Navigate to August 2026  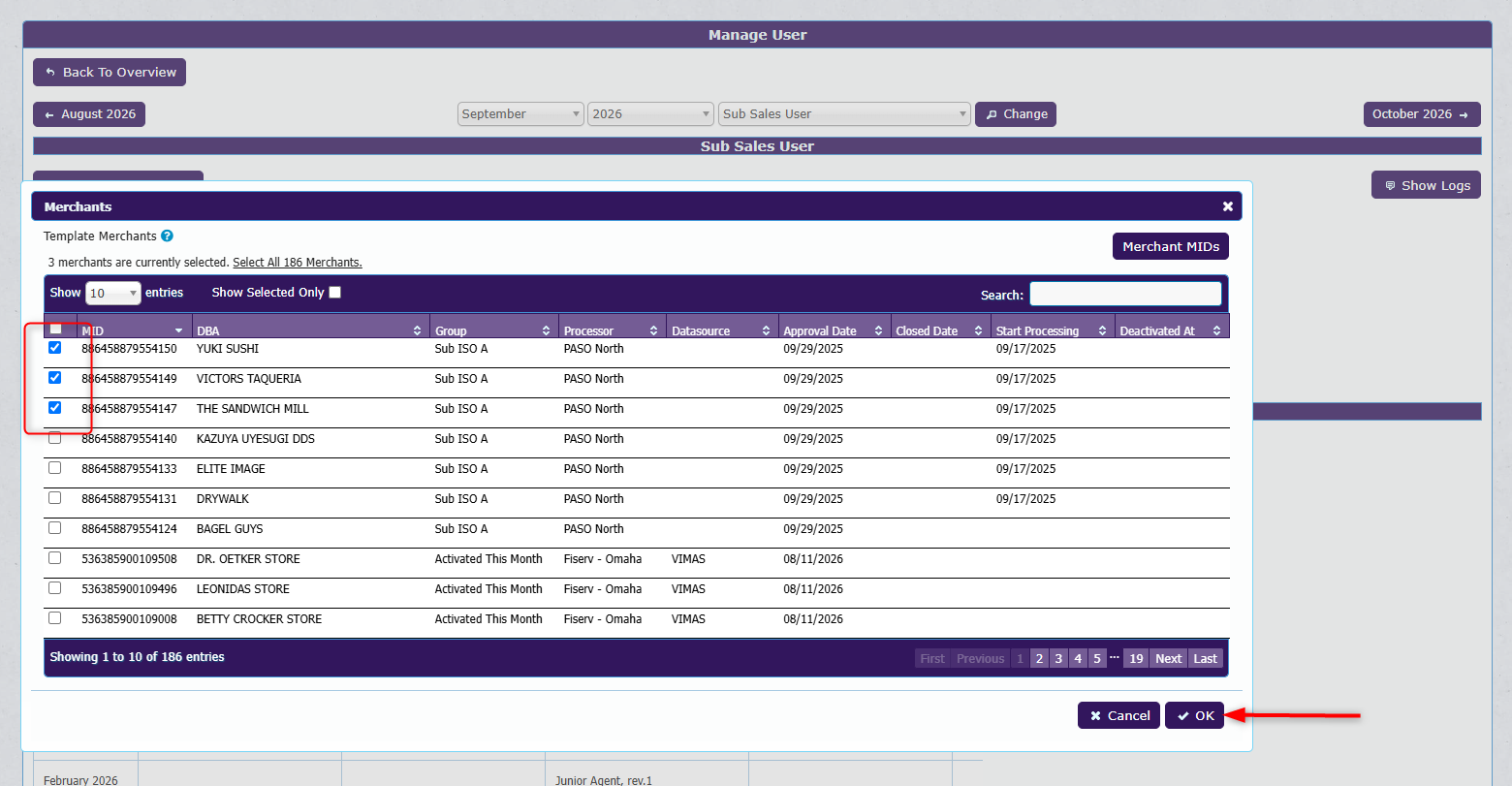(89, 114)
